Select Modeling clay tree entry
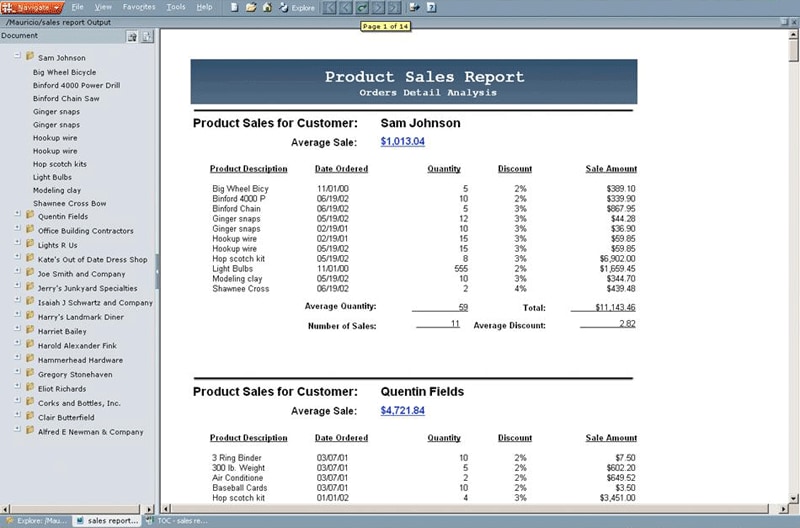Viewport: 800px width, 528px height. point(57,190)
